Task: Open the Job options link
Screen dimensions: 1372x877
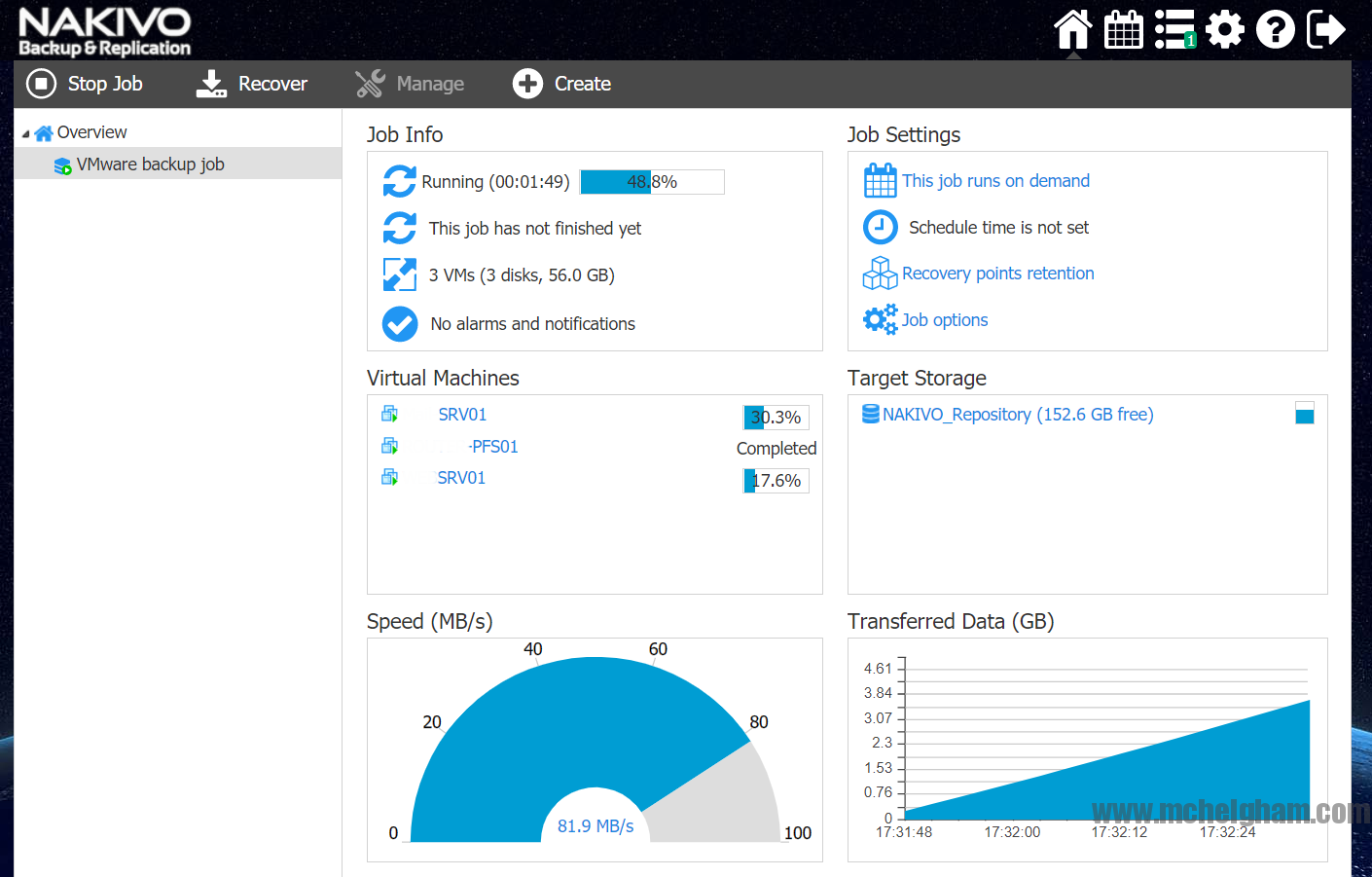Action: 944,320
